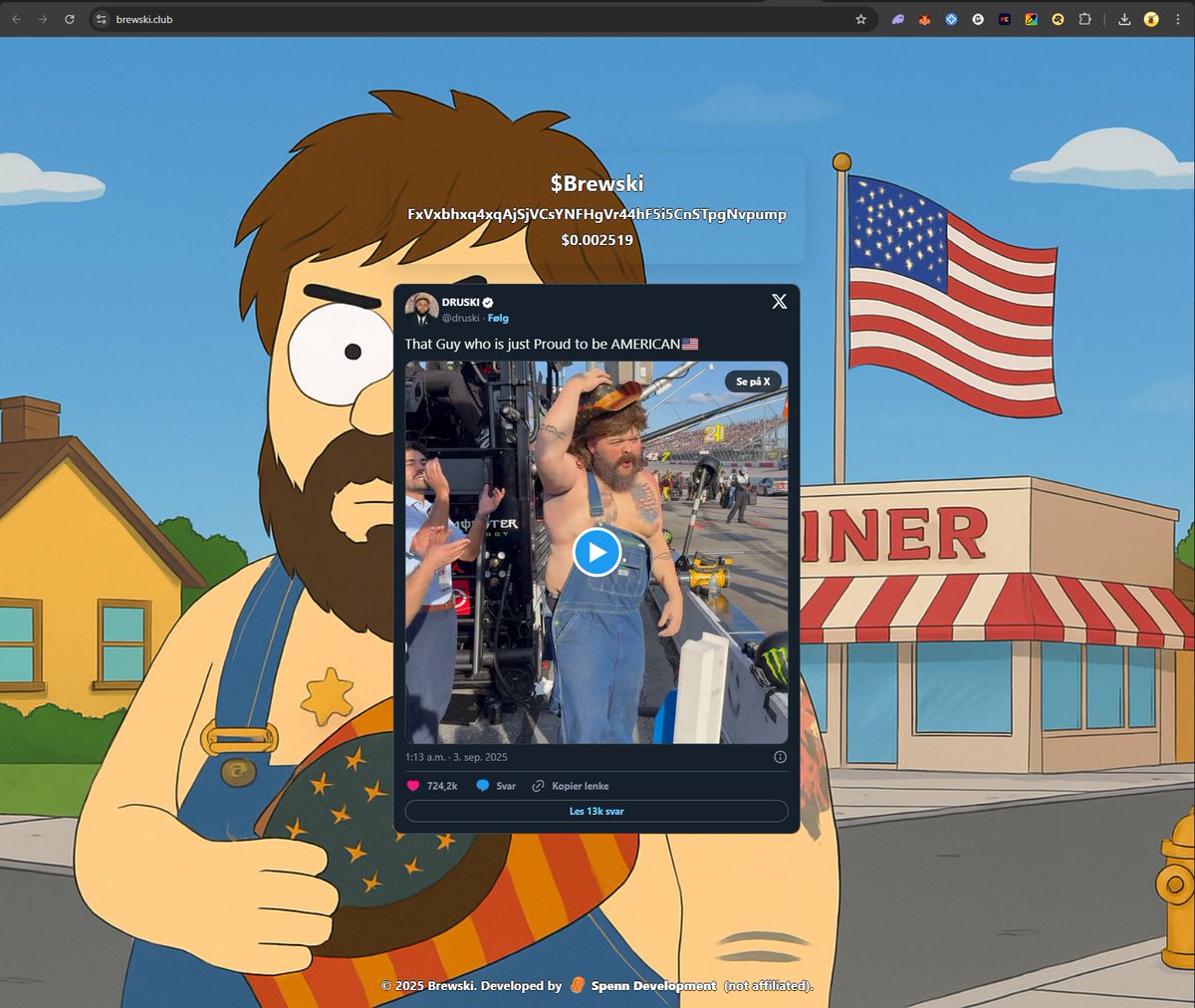This screenshot has width=1195, height=1008.
Task: Go back to the previous page
Action: tap(16, 19)
